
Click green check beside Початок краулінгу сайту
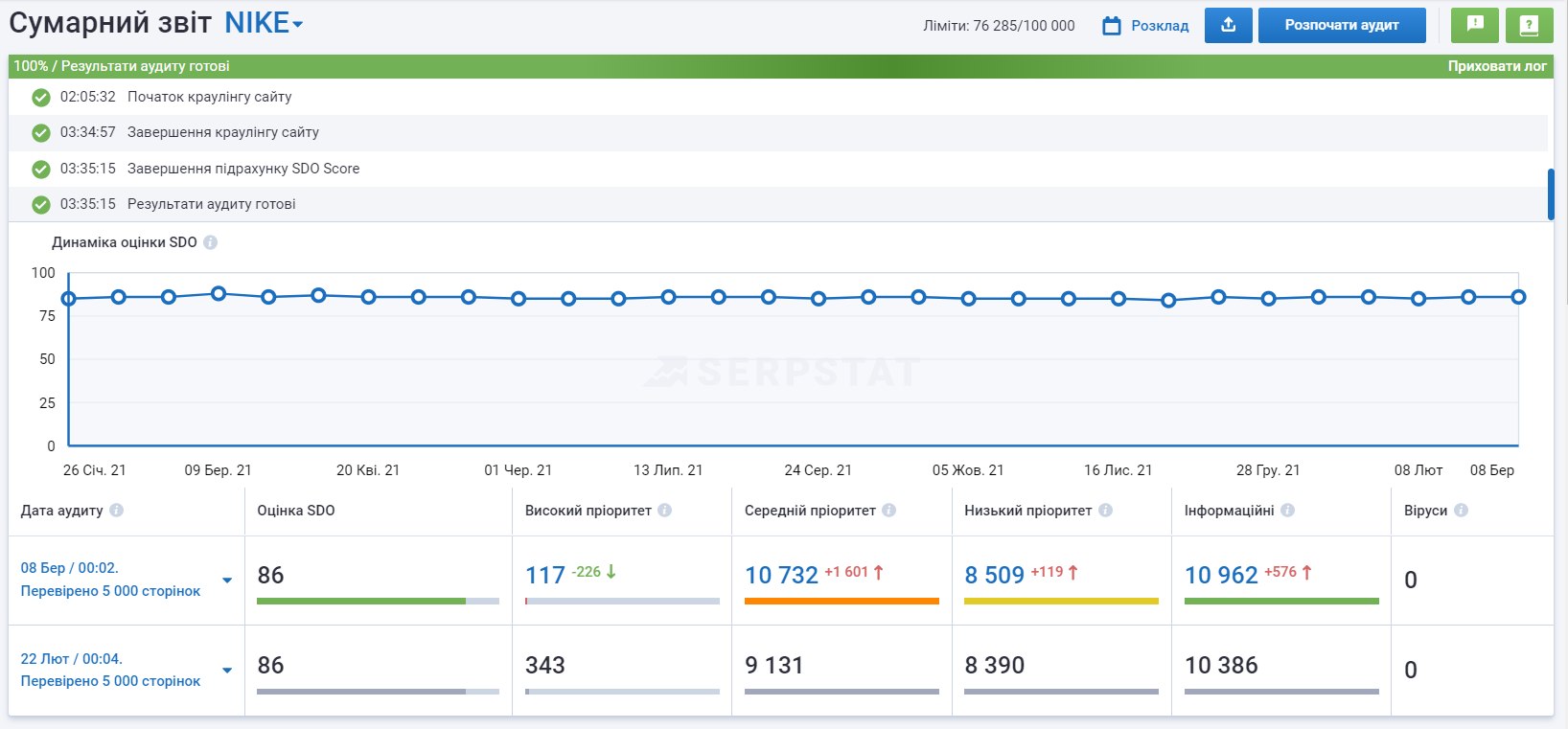(x=41, y=98)
